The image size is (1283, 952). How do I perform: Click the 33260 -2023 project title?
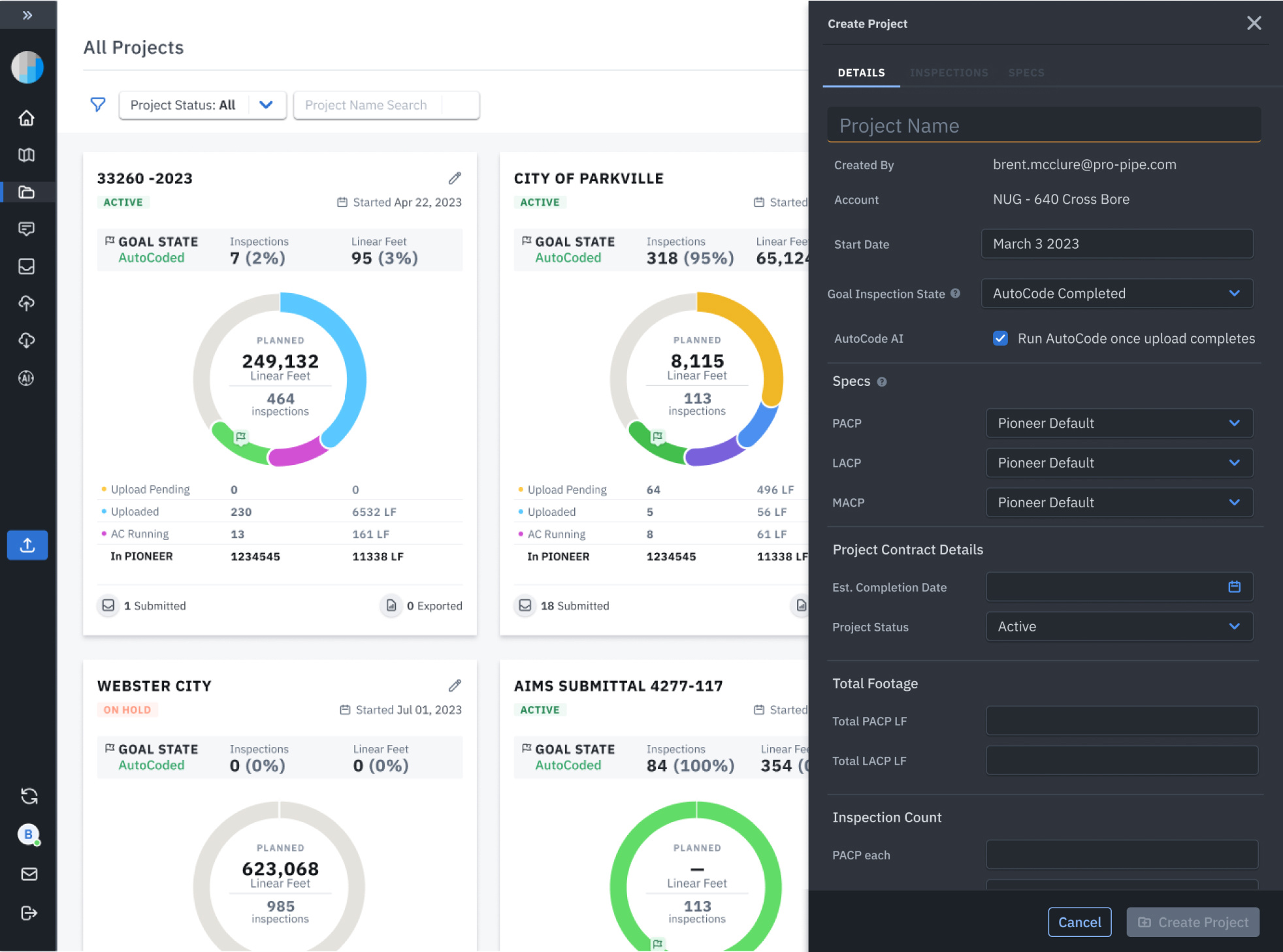click(x=145, y=178)
